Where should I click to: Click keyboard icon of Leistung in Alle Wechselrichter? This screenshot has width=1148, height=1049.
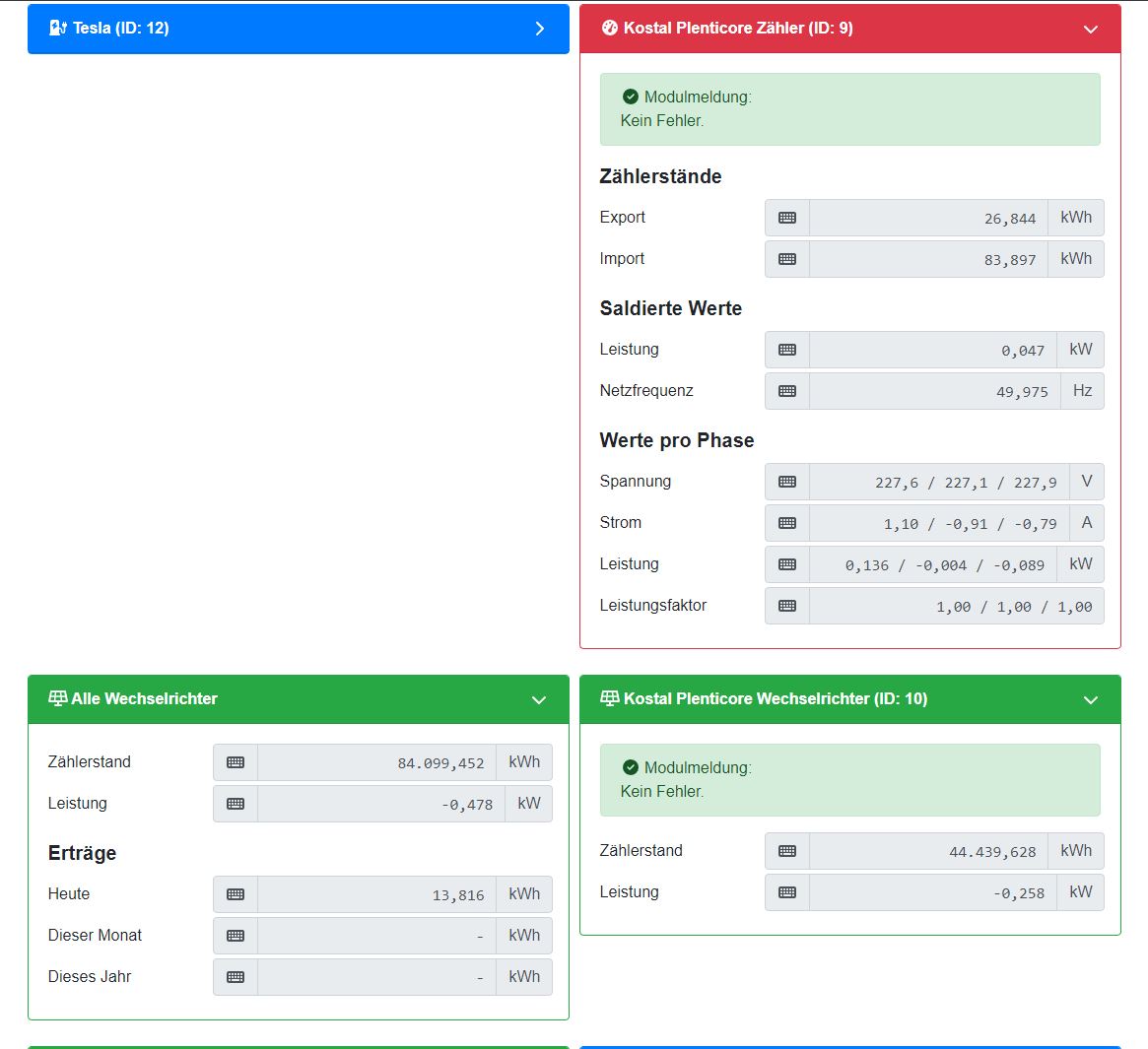tap(235, 804)
